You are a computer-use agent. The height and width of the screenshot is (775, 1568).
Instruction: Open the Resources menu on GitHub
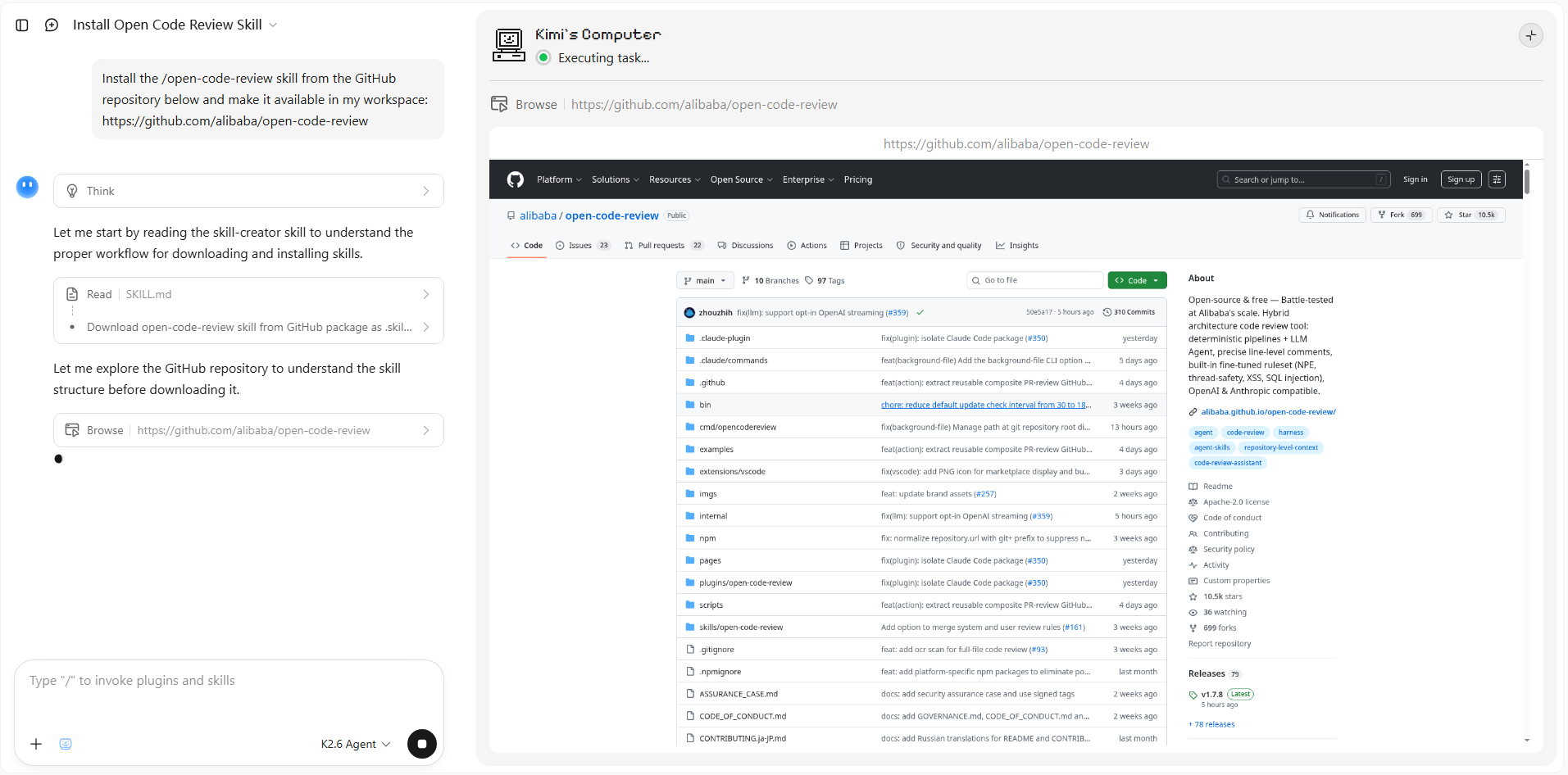coord(675,179)
